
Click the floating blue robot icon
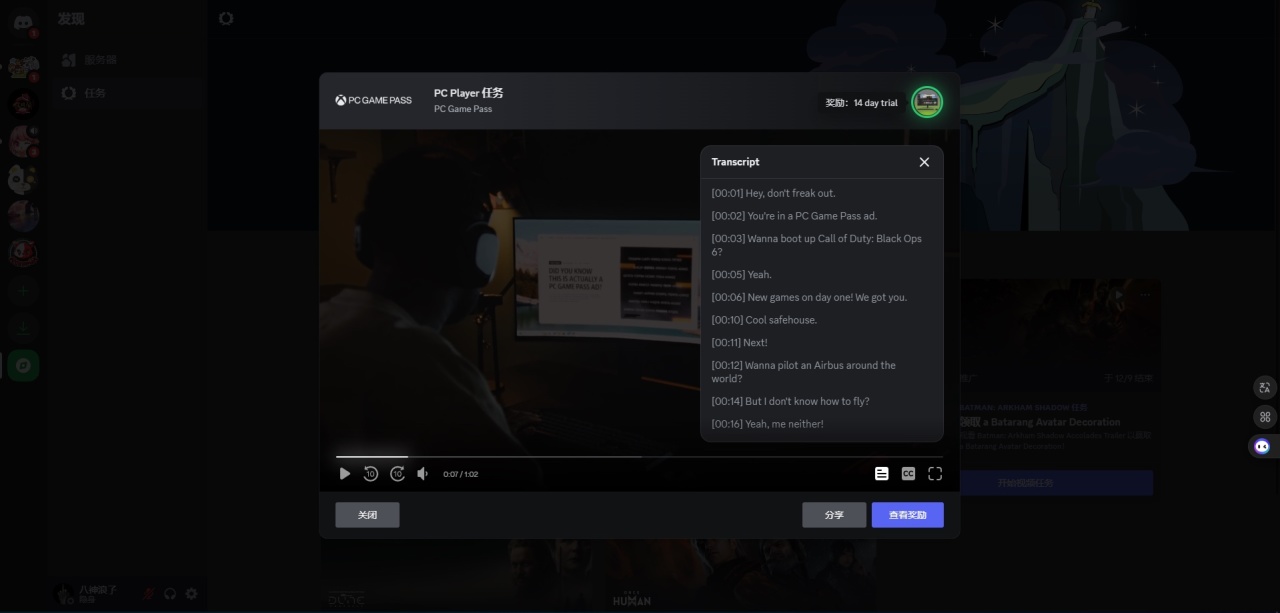1262,447
